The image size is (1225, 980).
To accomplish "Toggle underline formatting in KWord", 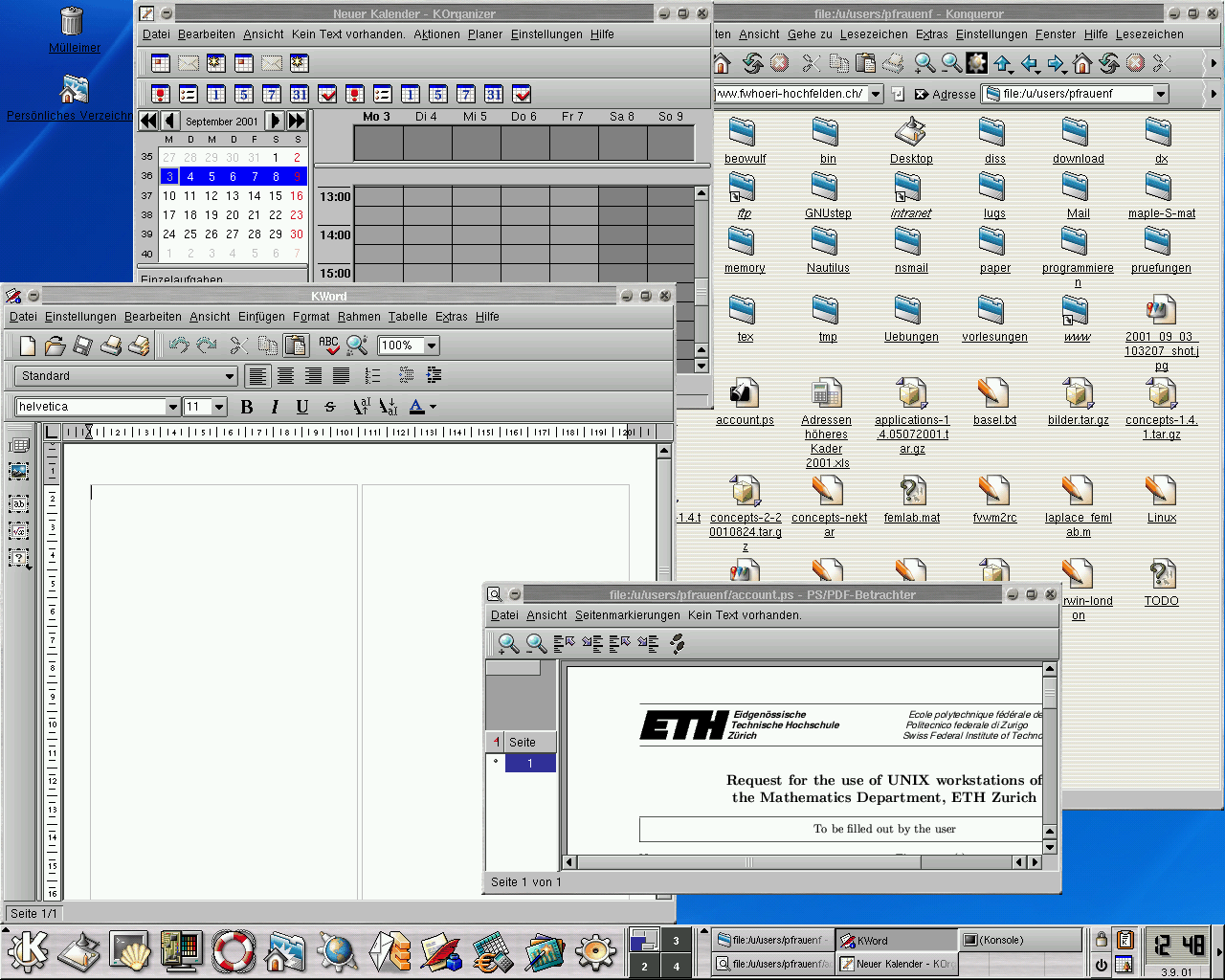I will point(302,407).
